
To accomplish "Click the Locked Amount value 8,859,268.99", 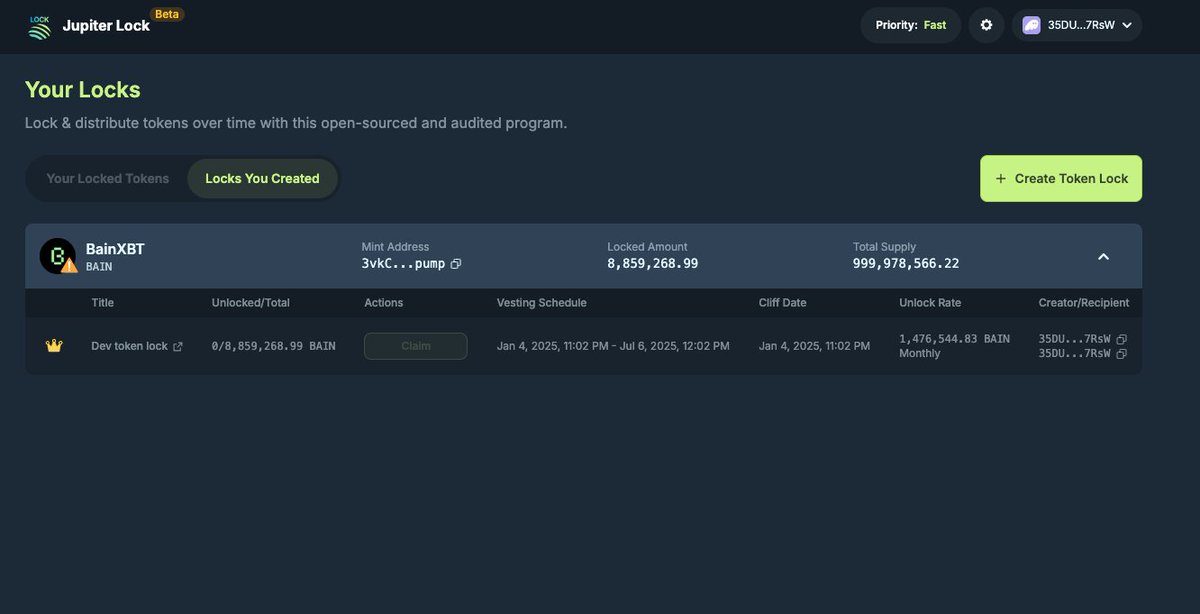I will [653, 264].
